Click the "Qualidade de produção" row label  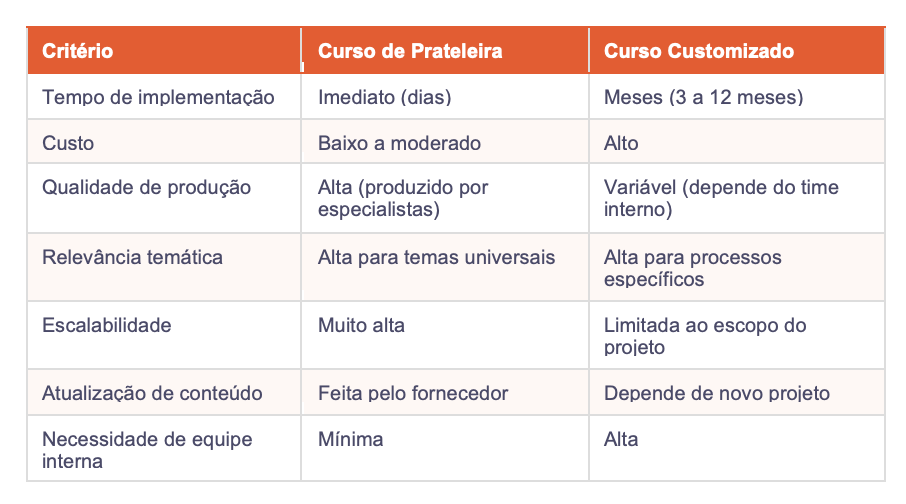[147, 188]
